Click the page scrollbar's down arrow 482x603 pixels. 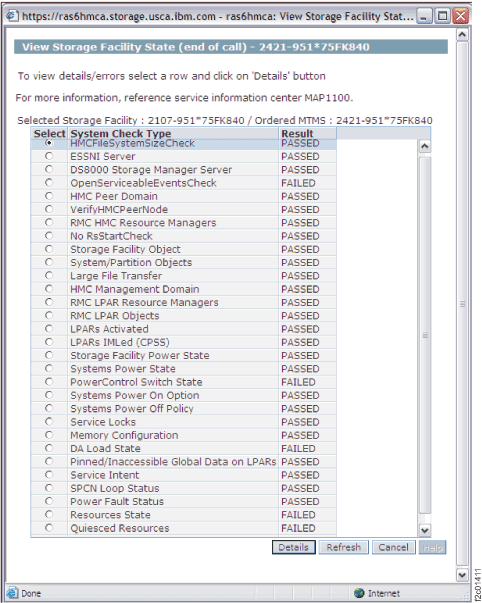(462, 575)
